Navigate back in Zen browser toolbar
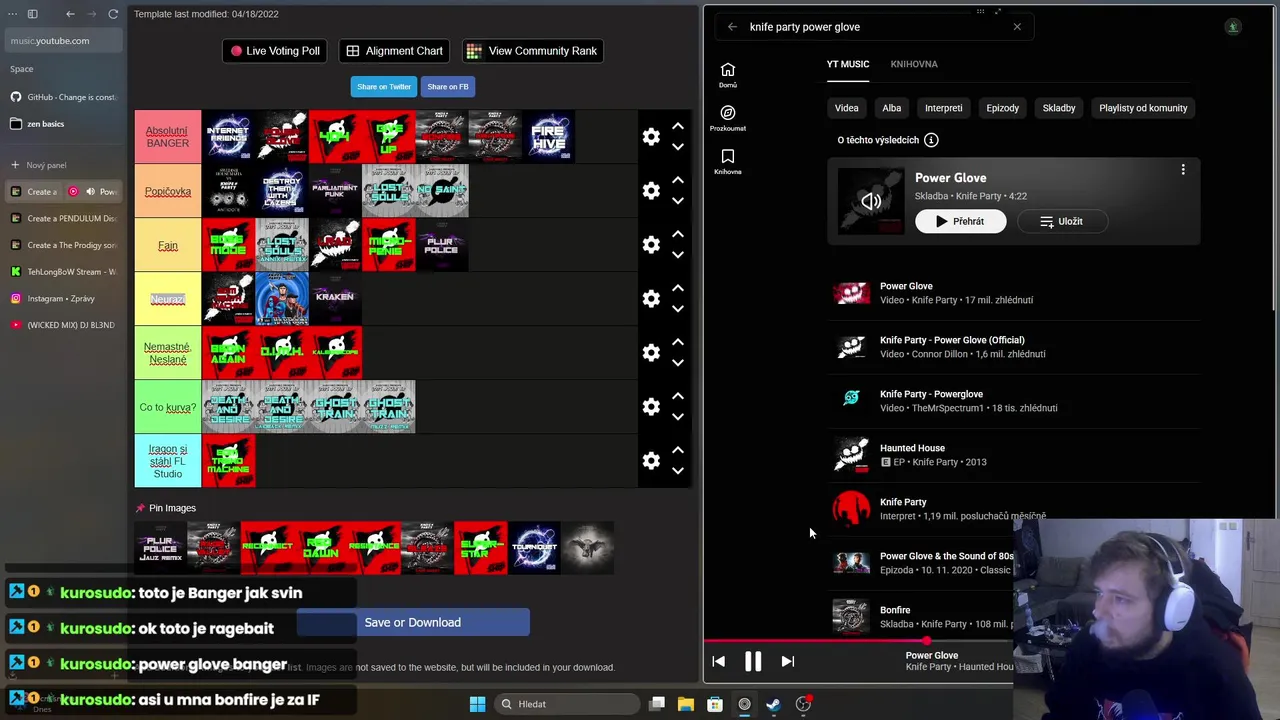 [x=70, y=14]
